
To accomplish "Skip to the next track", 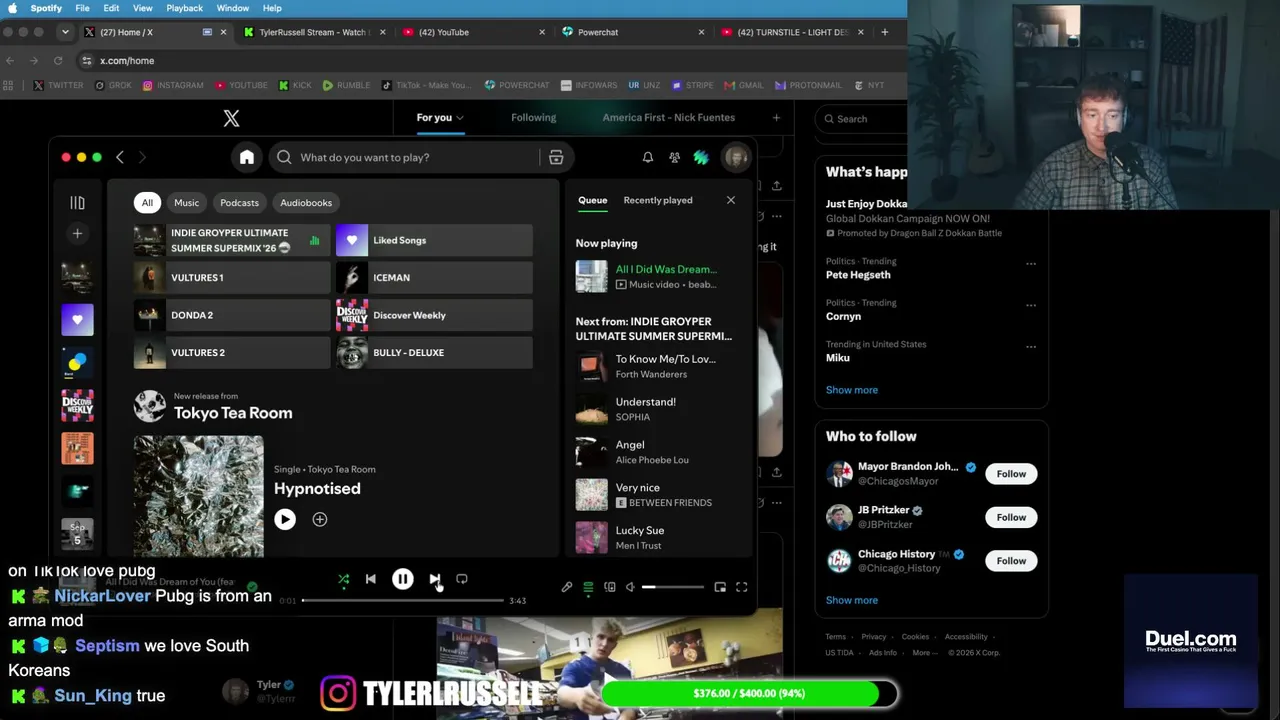I will tap(435, 579).
